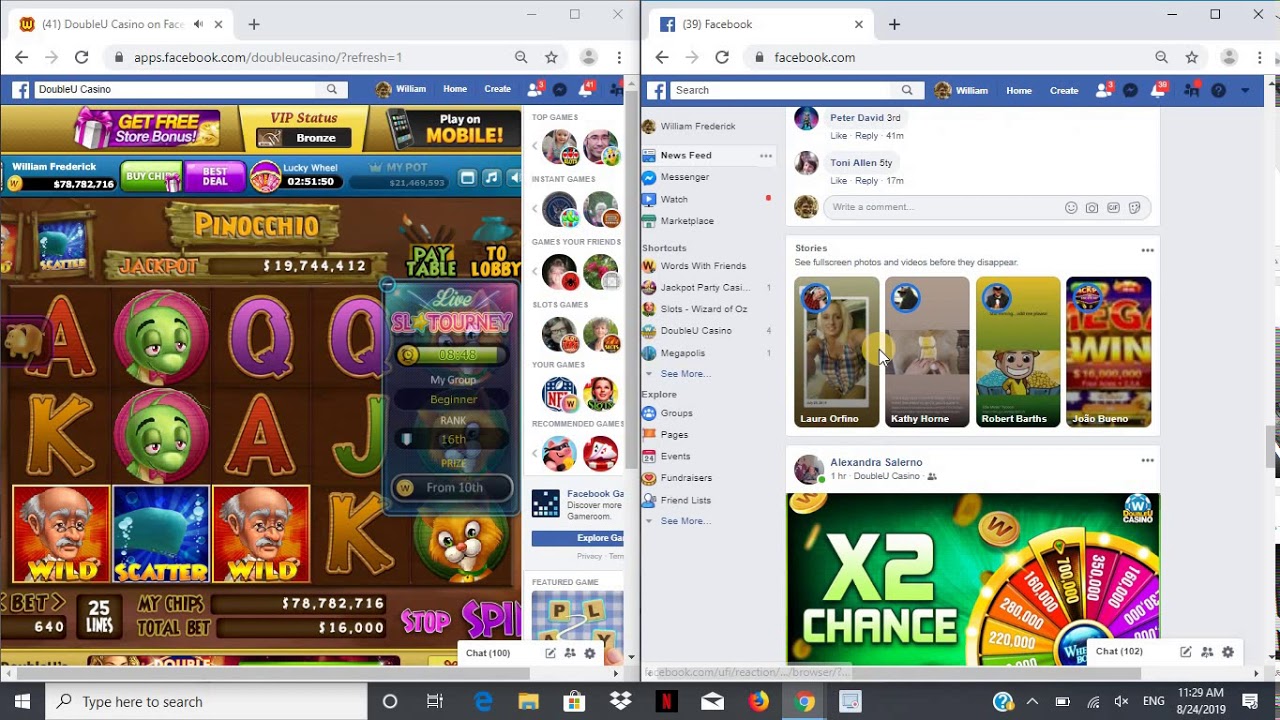Open Stories options three-dot menu

coord(1147,250)
